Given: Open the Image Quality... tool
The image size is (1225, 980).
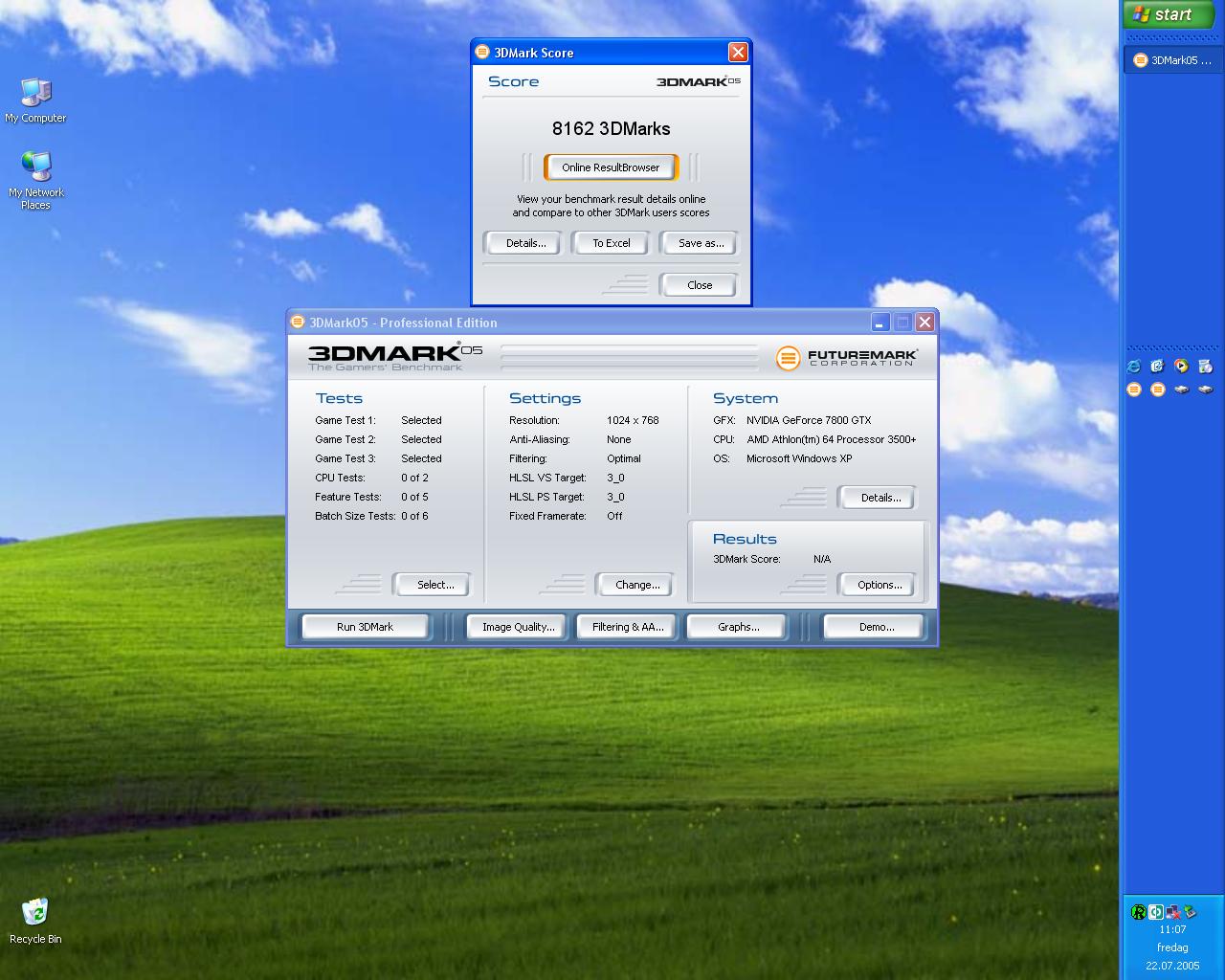Looking at the screenshot, I should (x=518, y=627).
